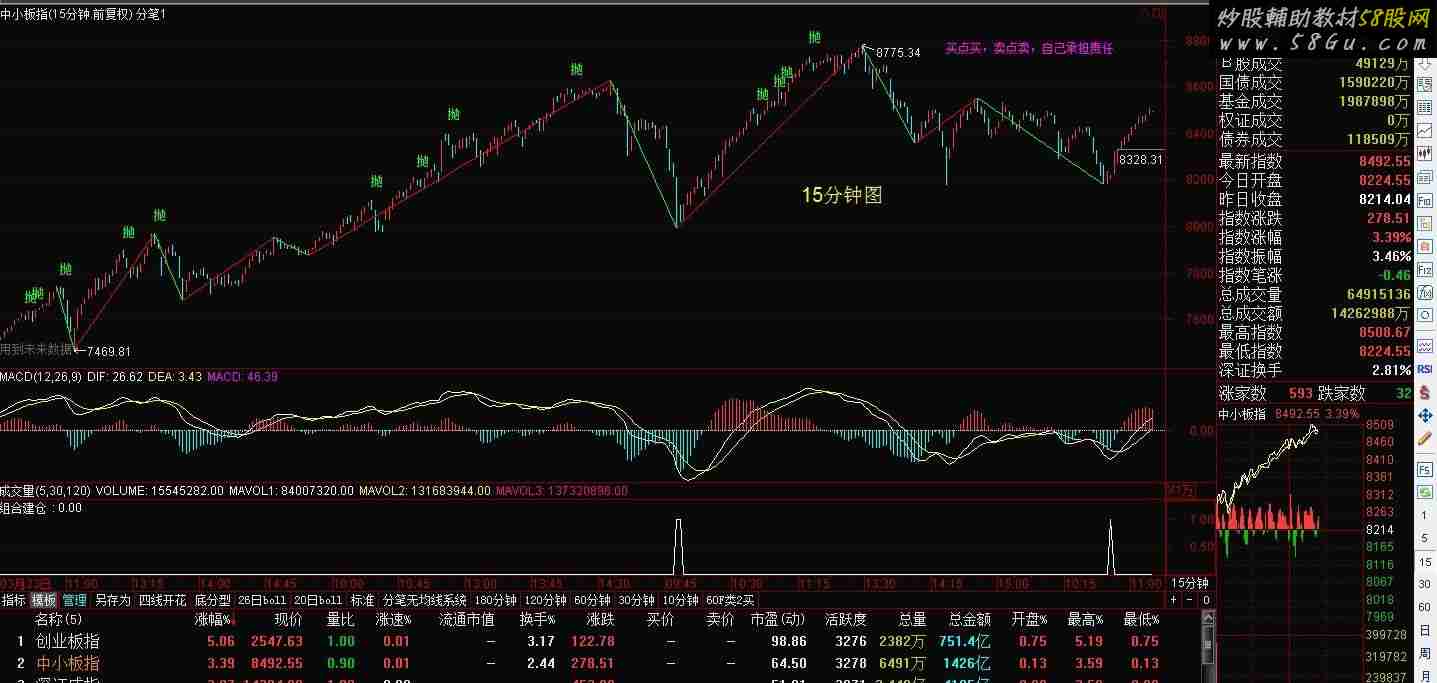Select the 底分型 template
Viewport: 1437px width, 683px height.
coord(212,600)
